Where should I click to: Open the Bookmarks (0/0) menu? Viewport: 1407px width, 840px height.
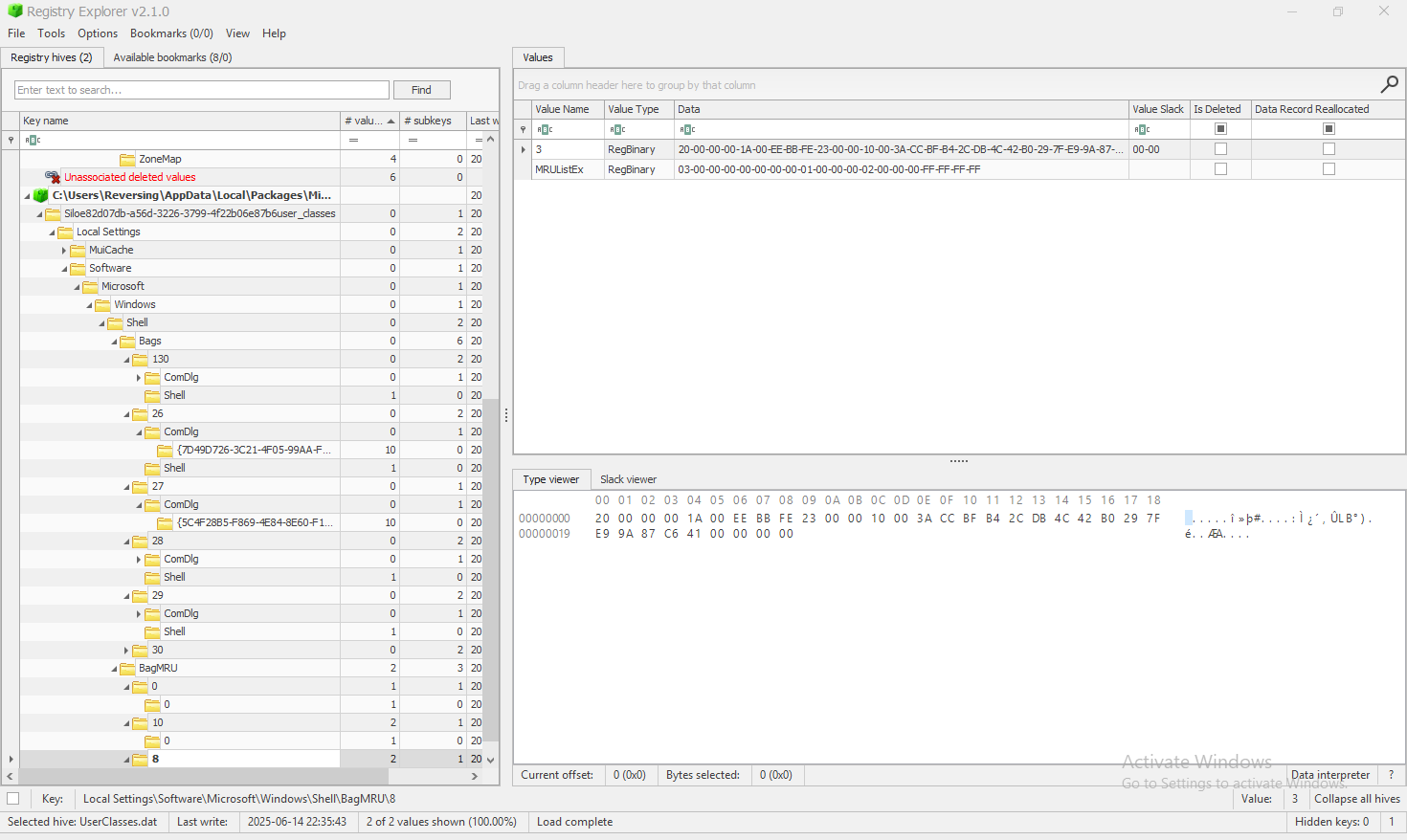[x=171, y=33]
